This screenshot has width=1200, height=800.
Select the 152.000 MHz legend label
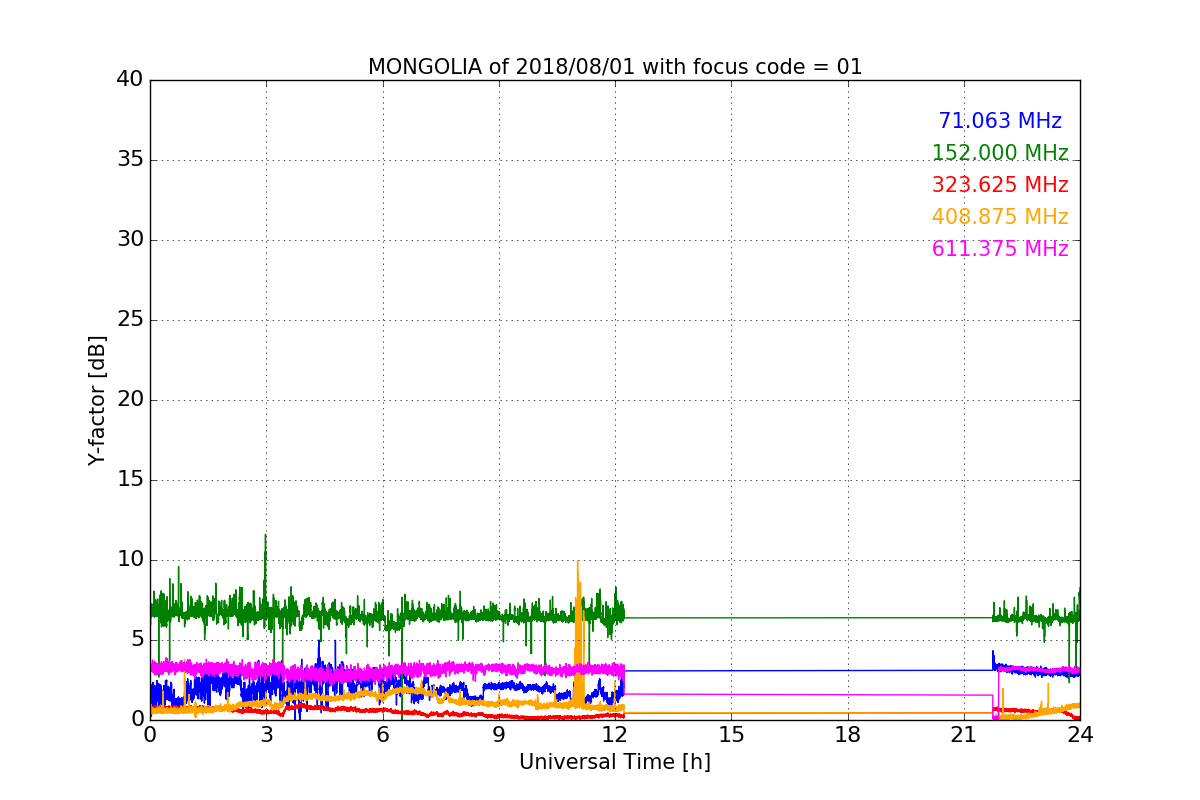[x=1000, y=153]
